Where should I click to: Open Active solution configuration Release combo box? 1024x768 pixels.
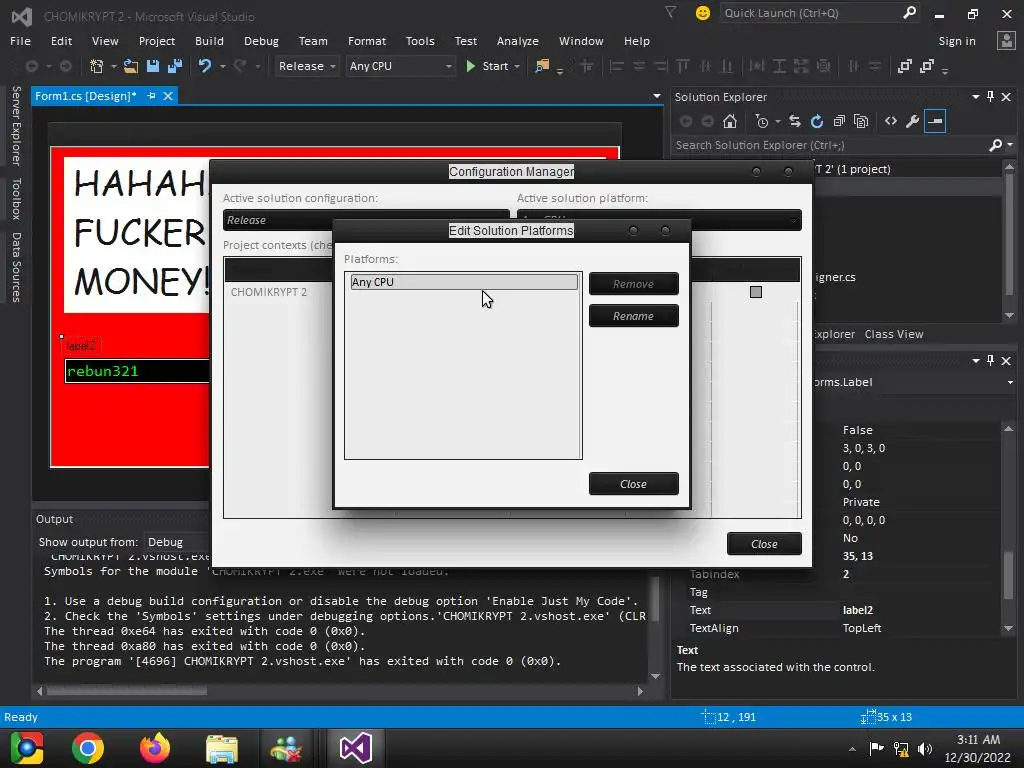pyautogui.click(x=366, y=220)
